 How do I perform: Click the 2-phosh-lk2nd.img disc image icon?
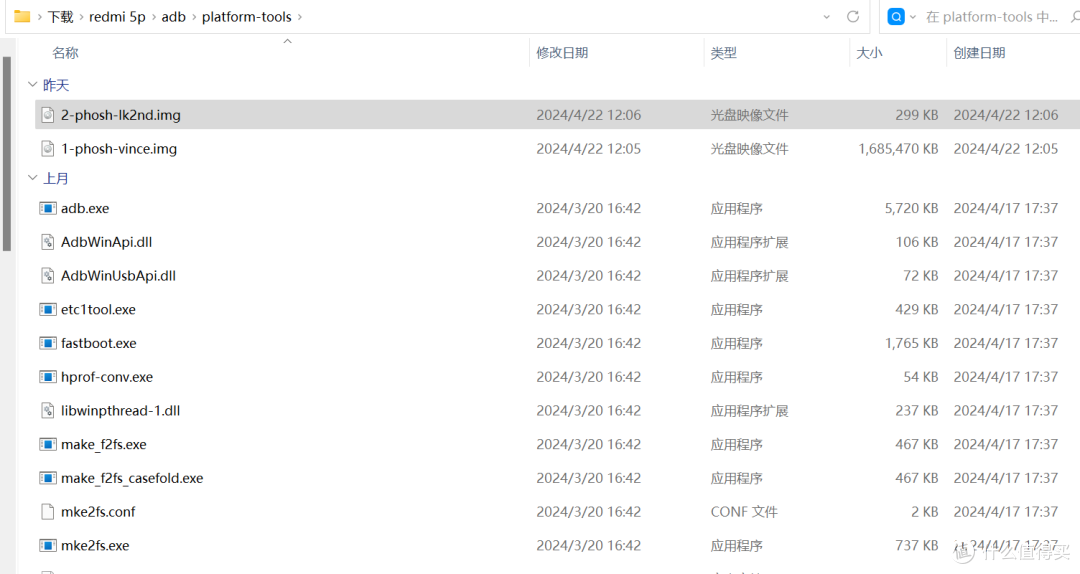[48, 115]
